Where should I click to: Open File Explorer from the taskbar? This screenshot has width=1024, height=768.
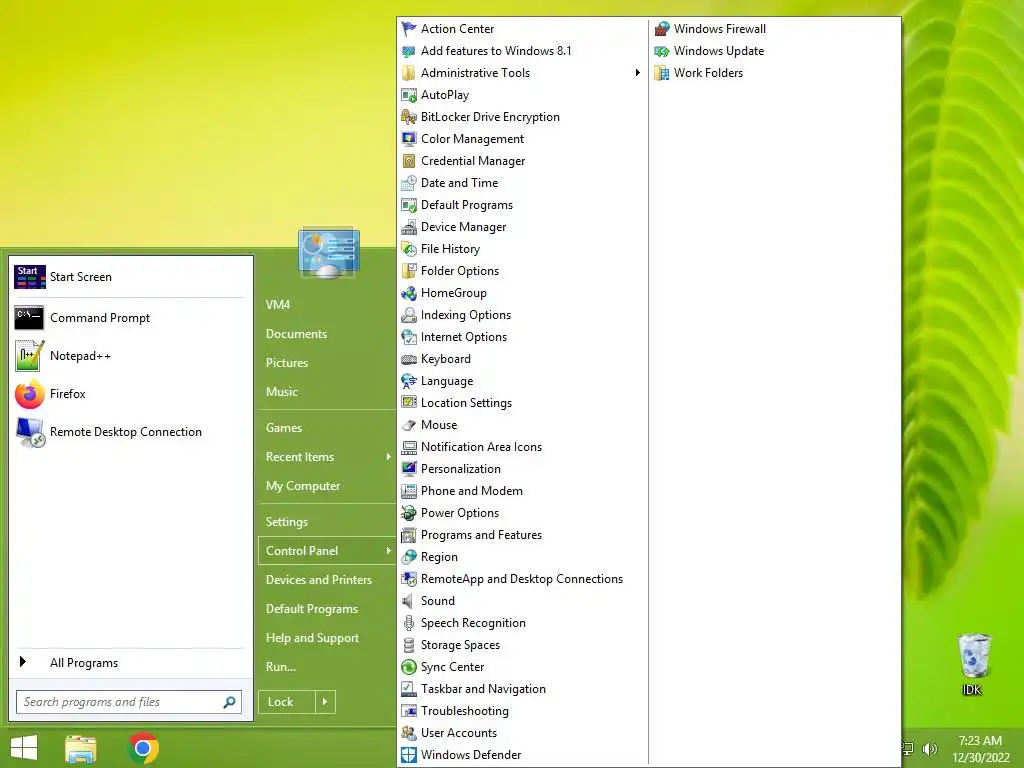click(x=81, y=748)
